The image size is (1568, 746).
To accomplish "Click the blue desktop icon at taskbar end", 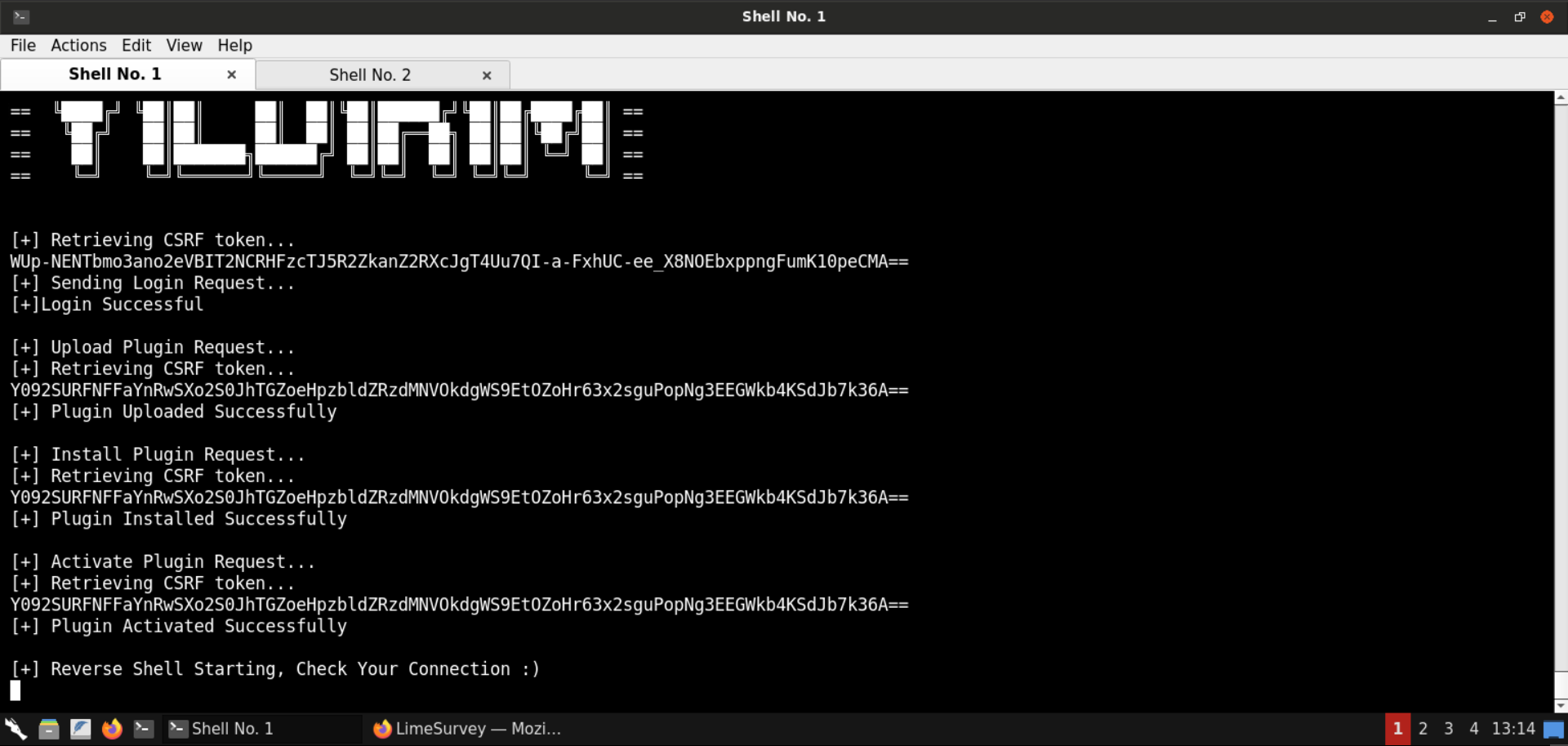I will coord(1553,730).
